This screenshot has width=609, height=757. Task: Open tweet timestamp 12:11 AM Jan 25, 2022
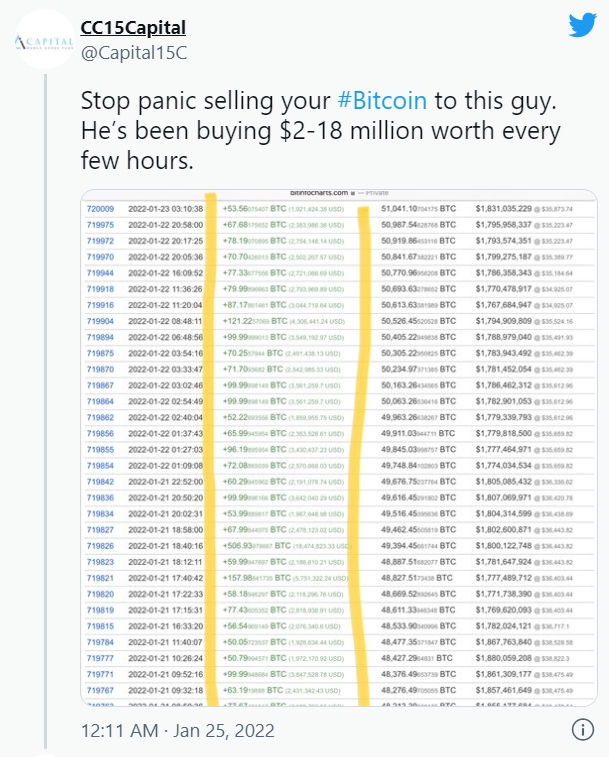(177, 730)
